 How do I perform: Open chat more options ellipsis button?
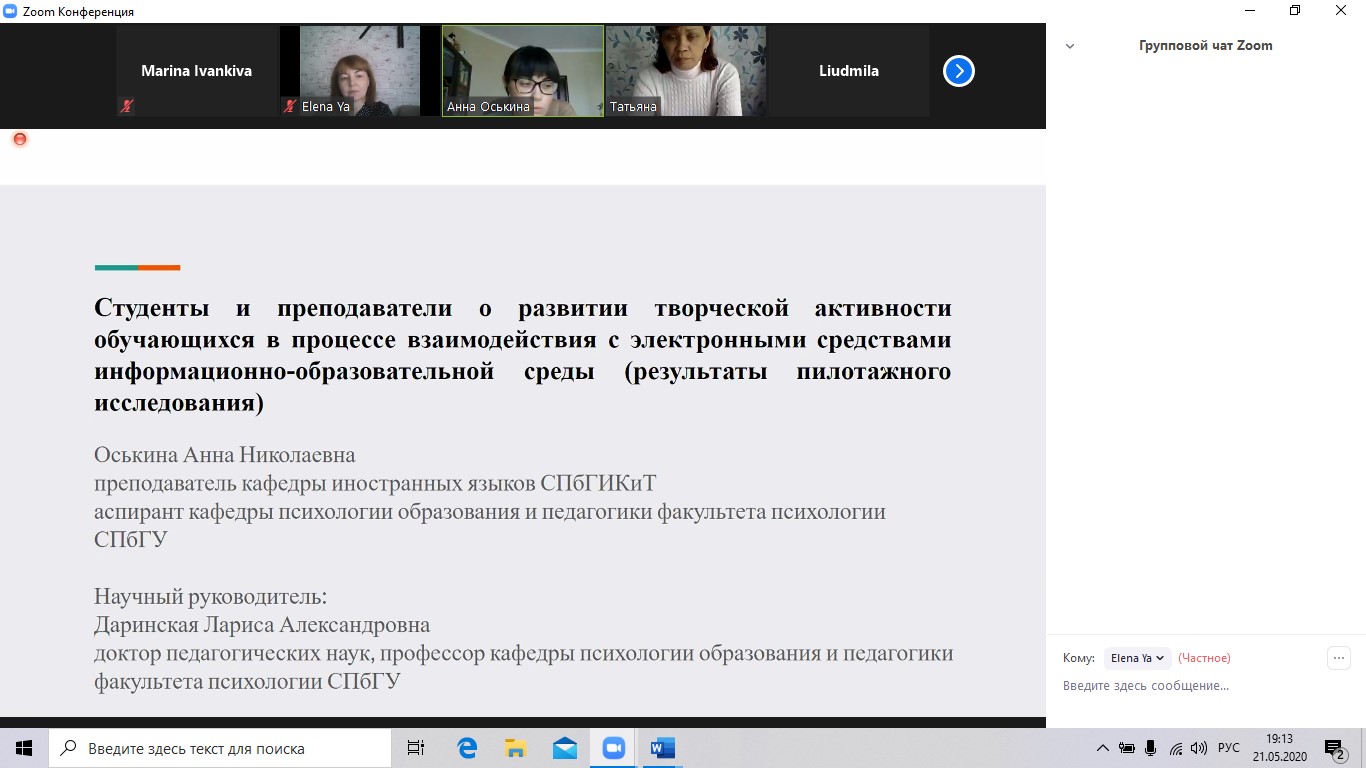[1339, 658]
